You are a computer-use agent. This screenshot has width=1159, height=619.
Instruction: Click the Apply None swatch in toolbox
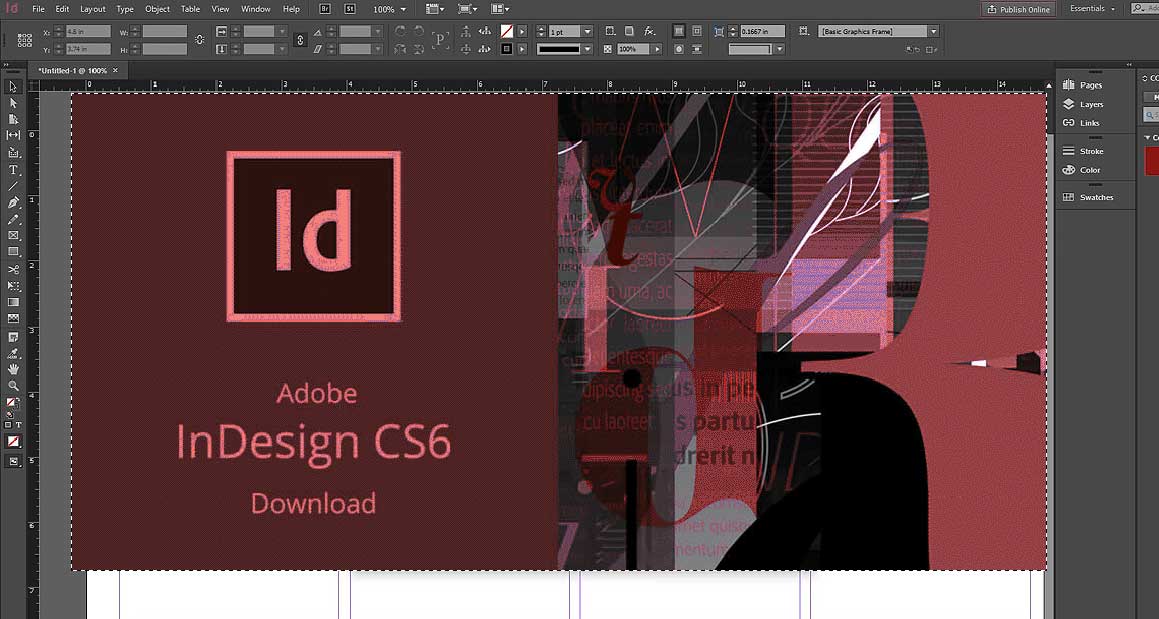click(x=13, y=442)
